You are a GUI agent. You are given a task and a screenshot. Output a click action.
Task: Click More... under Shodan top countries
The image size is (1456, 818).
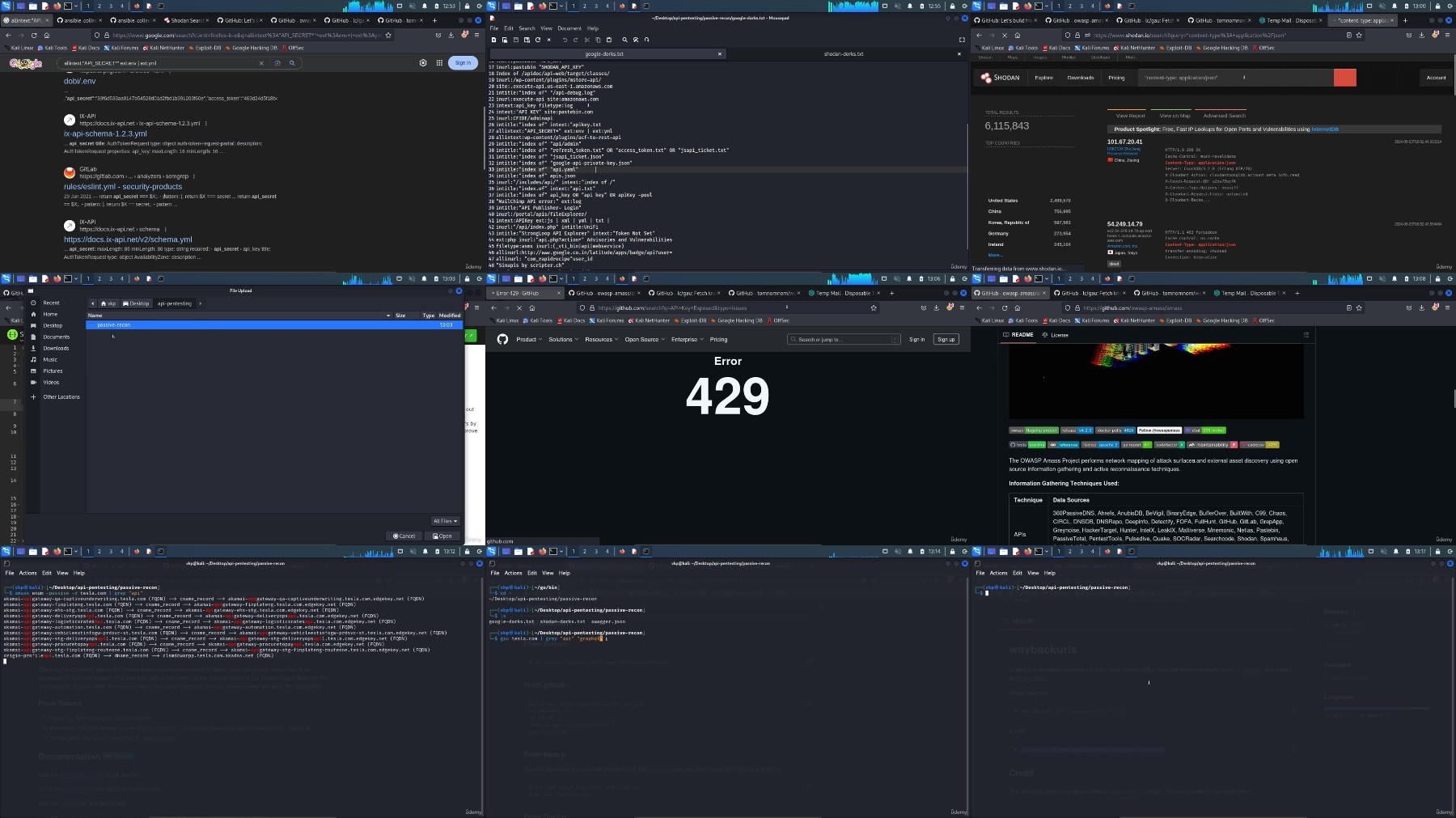(995, 255)
